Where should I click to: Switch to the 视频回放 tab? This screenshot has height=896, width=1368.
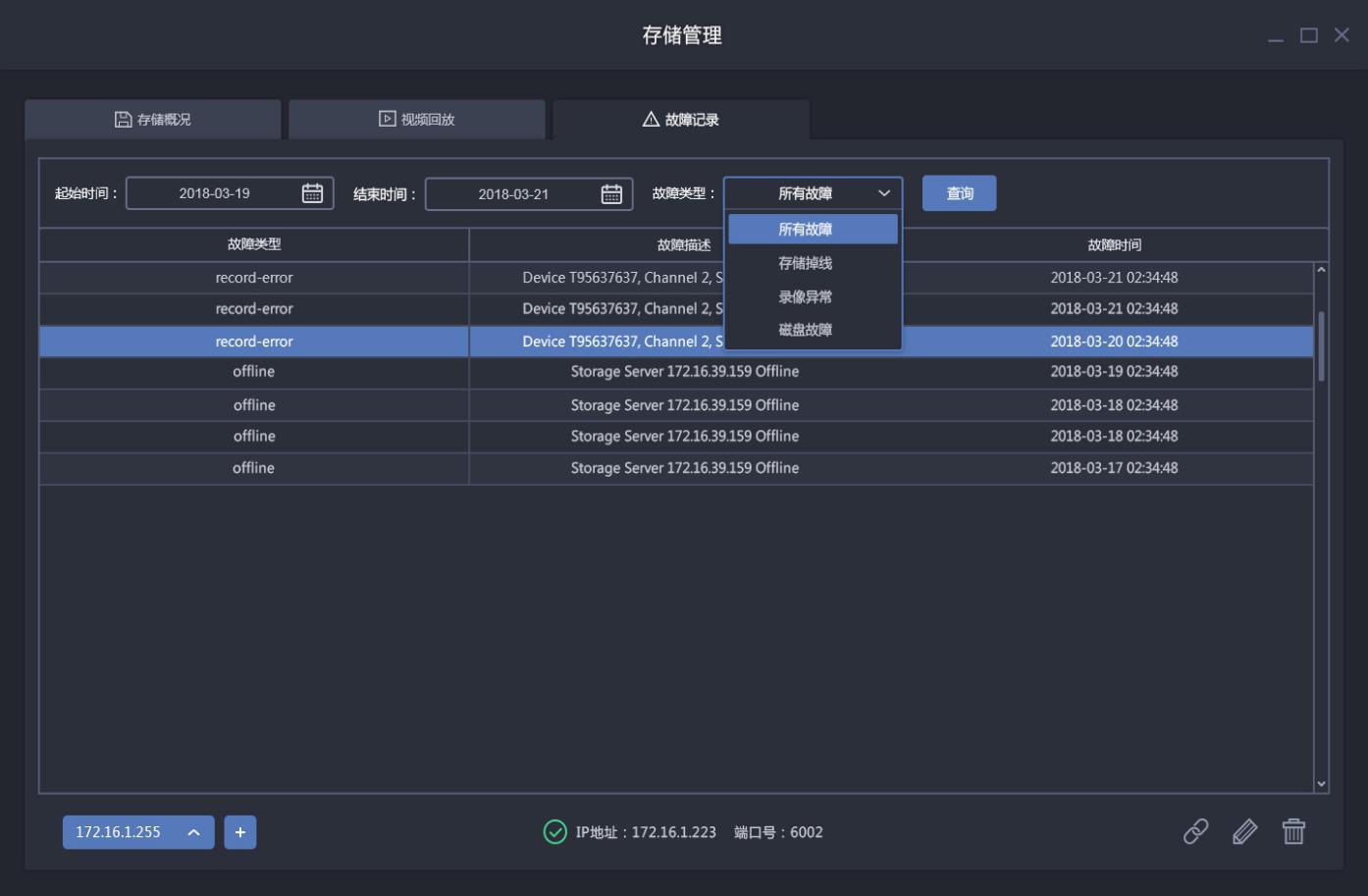(417, 120)
